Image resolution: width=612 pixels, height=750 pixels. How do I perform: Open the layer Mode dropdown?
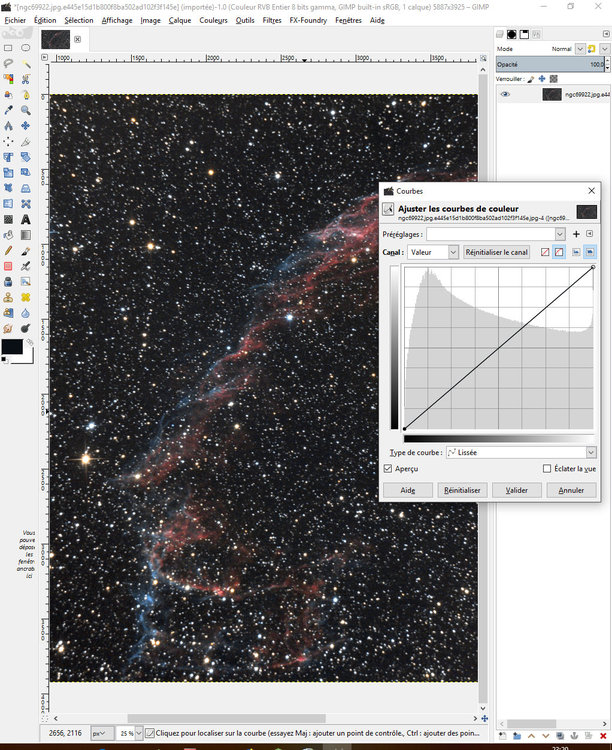point(580,49)
